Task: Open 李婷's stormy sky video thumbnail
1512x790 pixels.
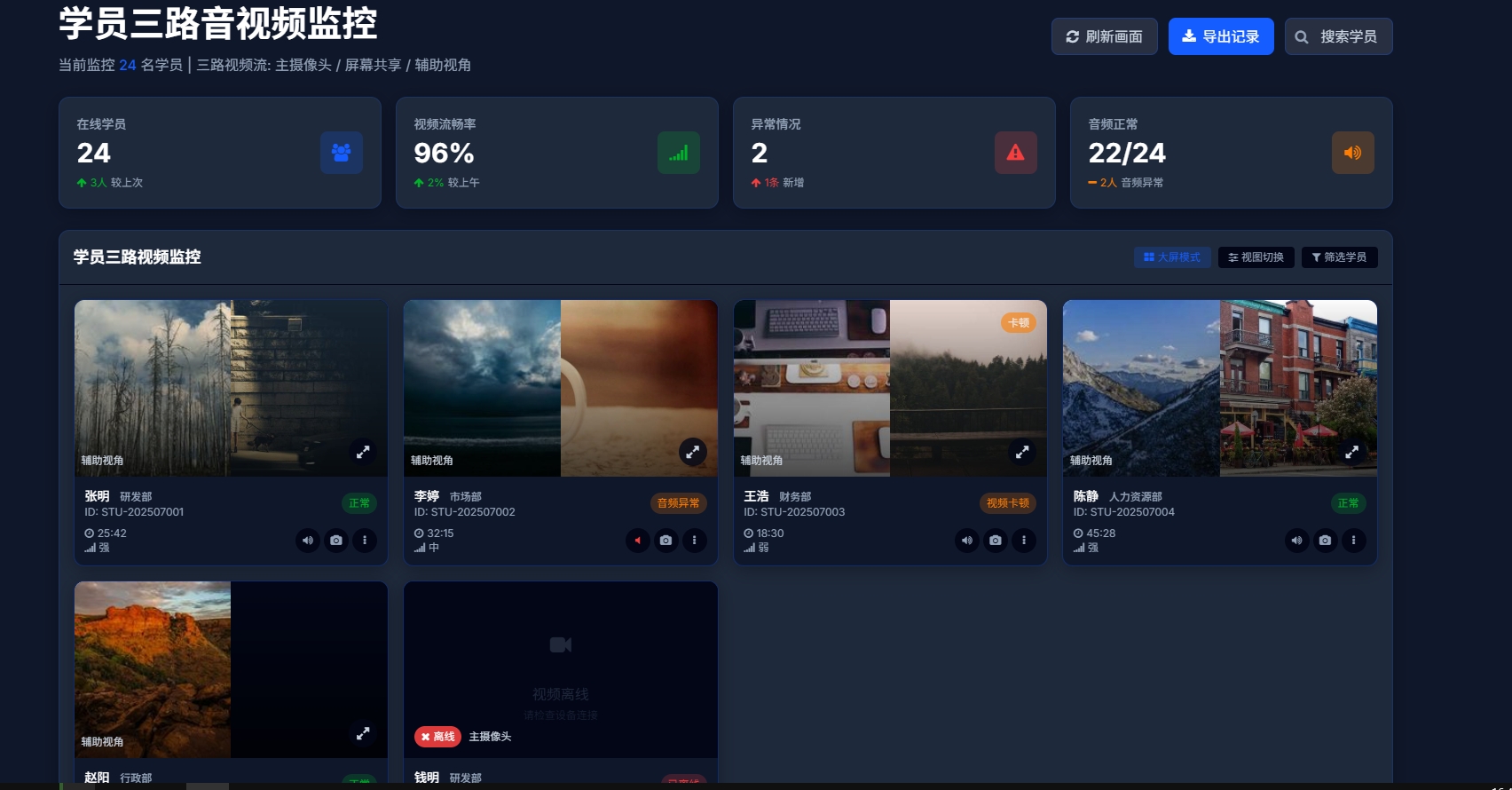Action: coord(482,388)
